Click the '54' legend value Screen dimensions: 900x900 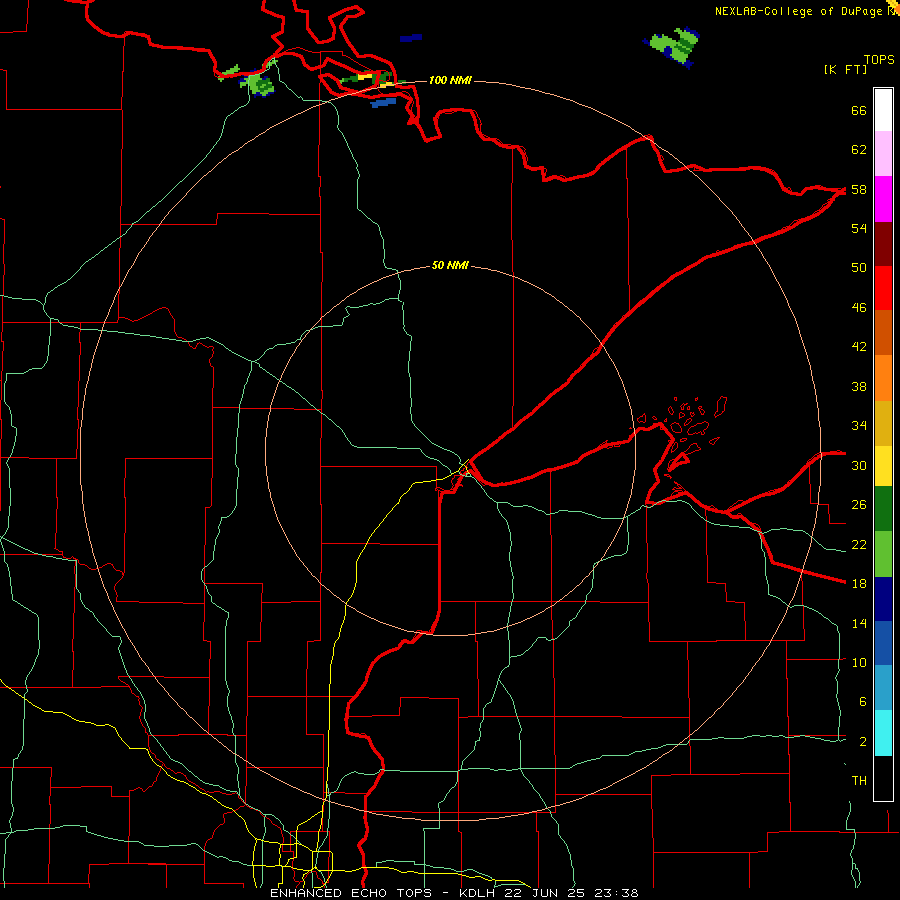pos(859,228)
